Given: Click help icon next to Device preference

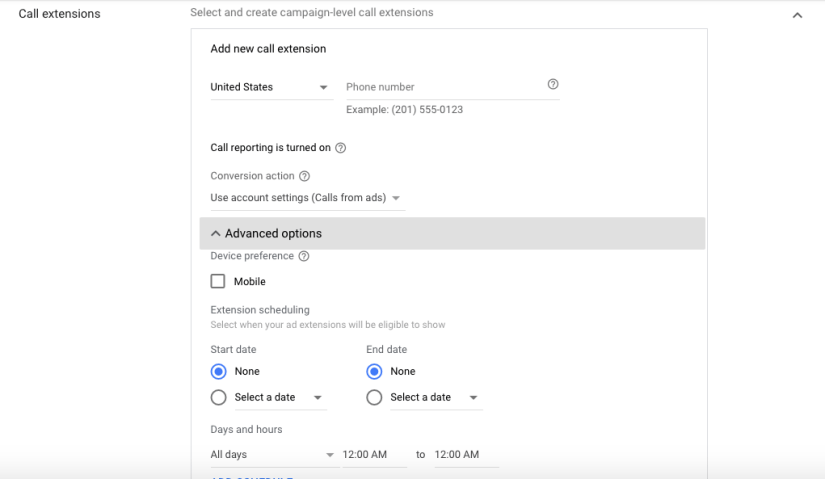Looking at the screenshot, I should (x=304, y=256).
